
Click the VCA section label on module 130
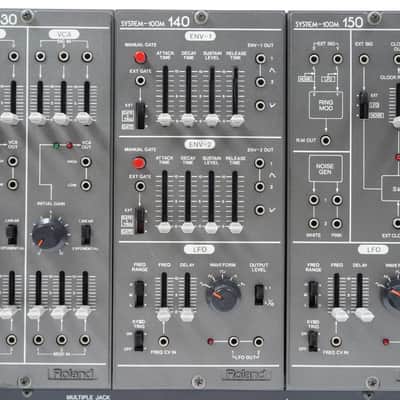coord(64,34)
